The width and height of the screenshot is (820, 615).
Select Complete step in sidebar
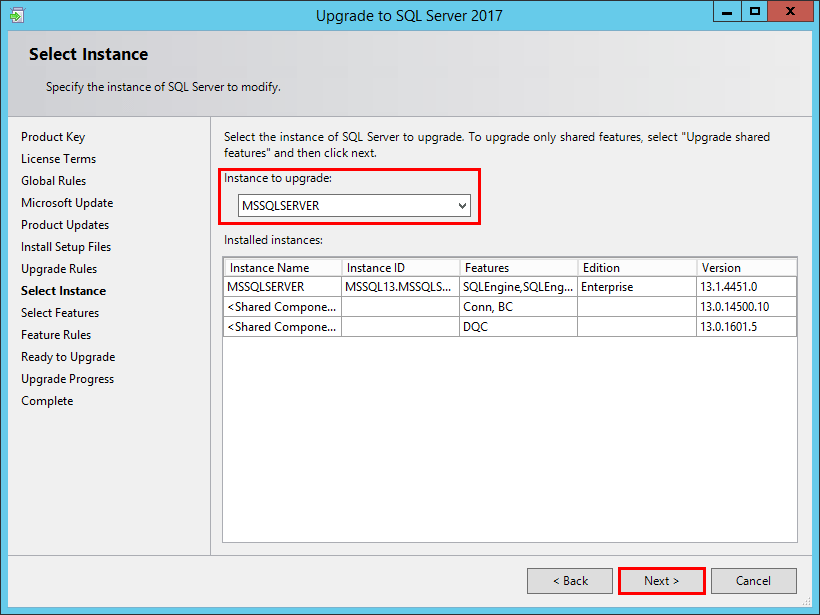point(47,401)
